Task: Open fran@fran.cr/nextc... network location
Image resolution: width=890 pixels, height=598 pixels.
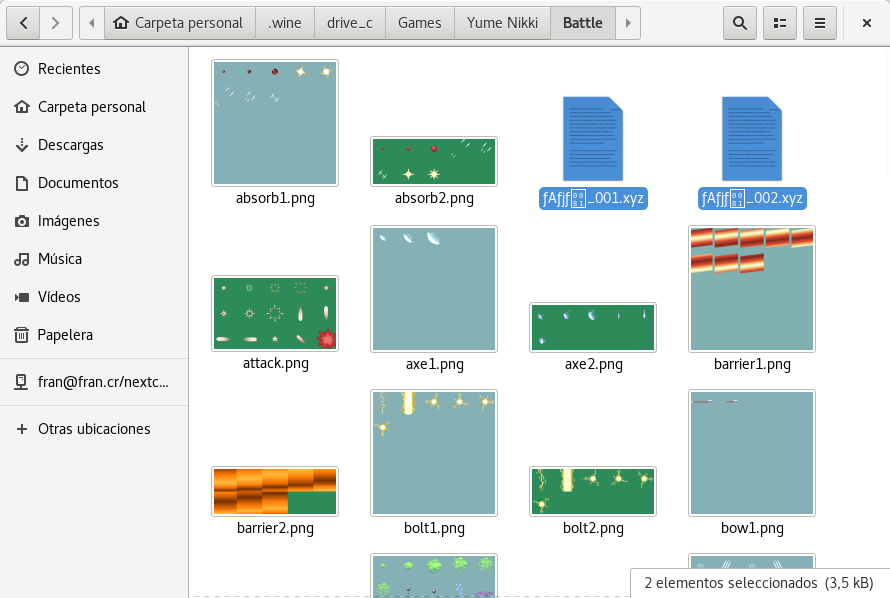Action: 94,382
